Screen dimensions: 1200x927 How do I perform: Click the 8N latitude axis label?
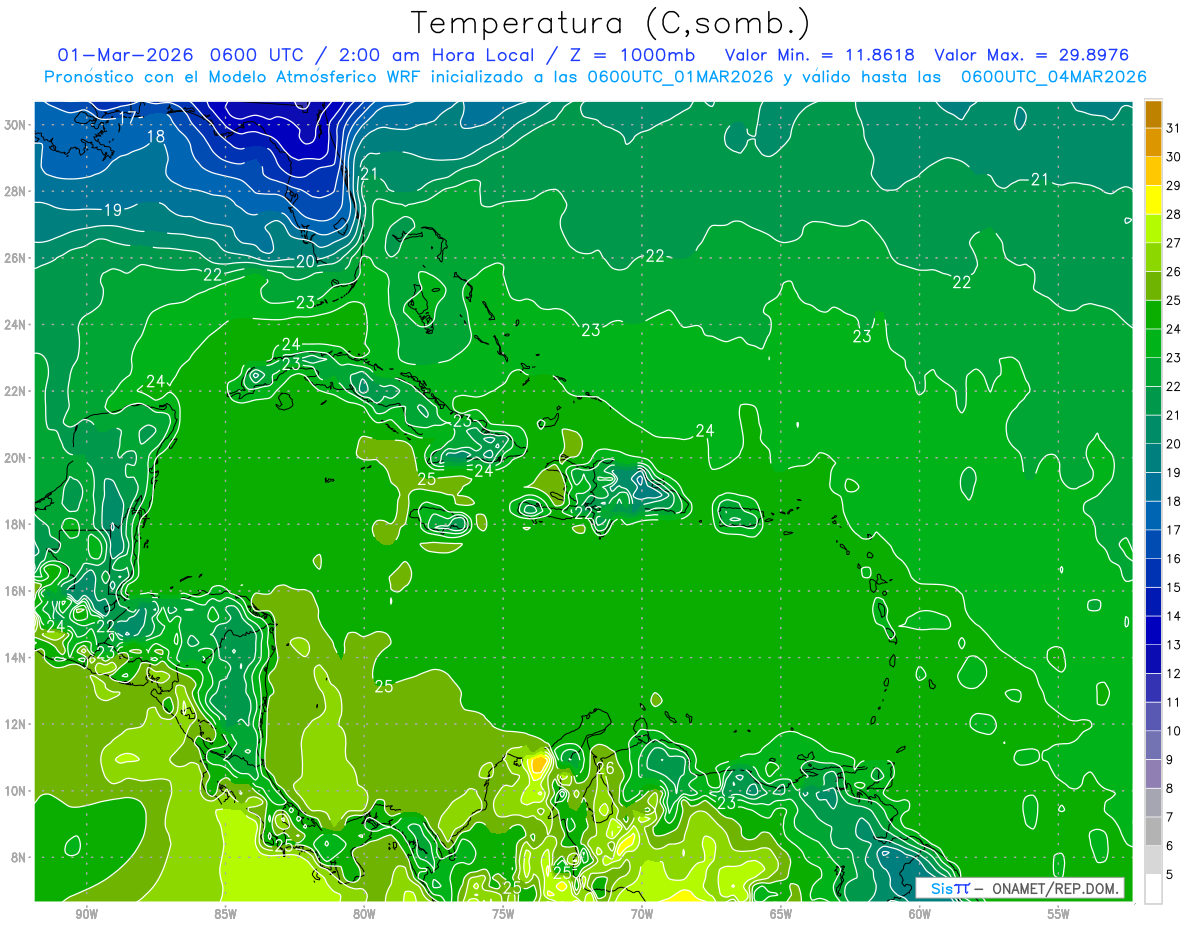pos(20,857)
